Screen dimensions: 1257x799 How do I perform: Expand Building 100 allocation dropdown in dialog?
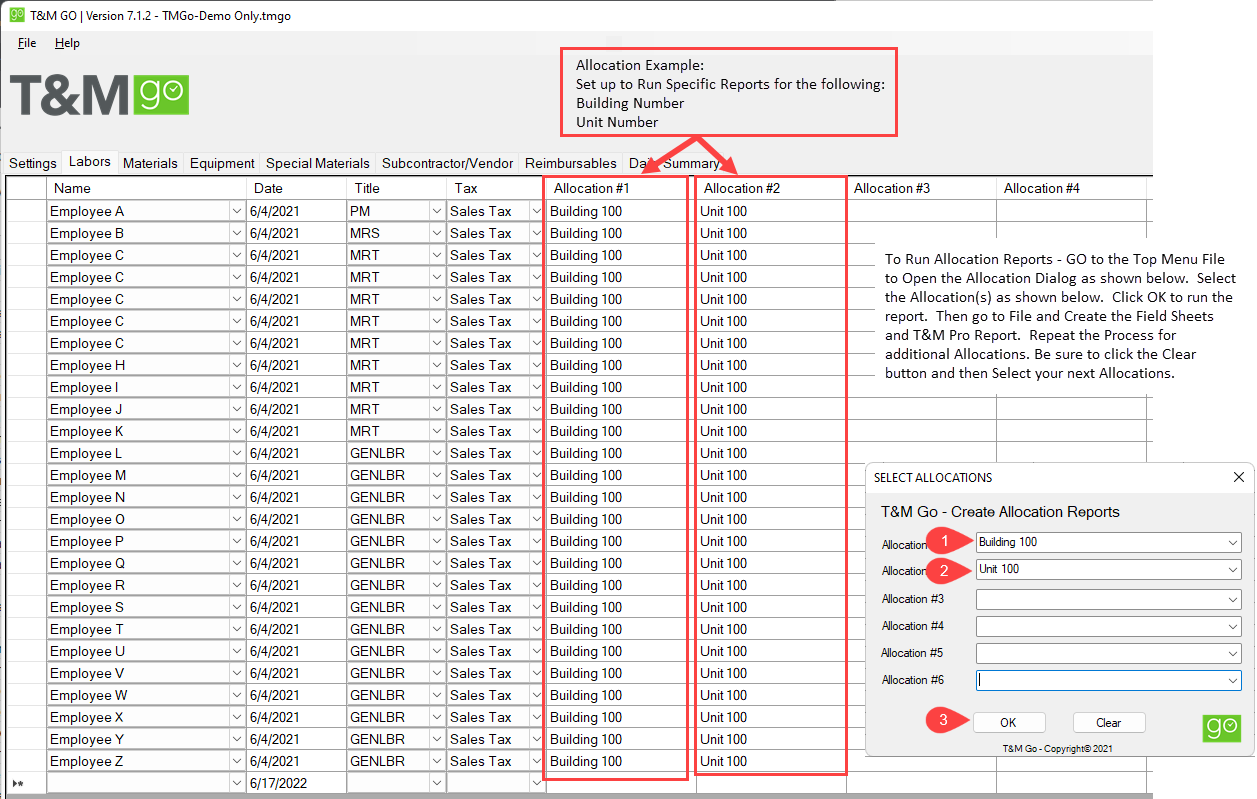(1232, 542)
